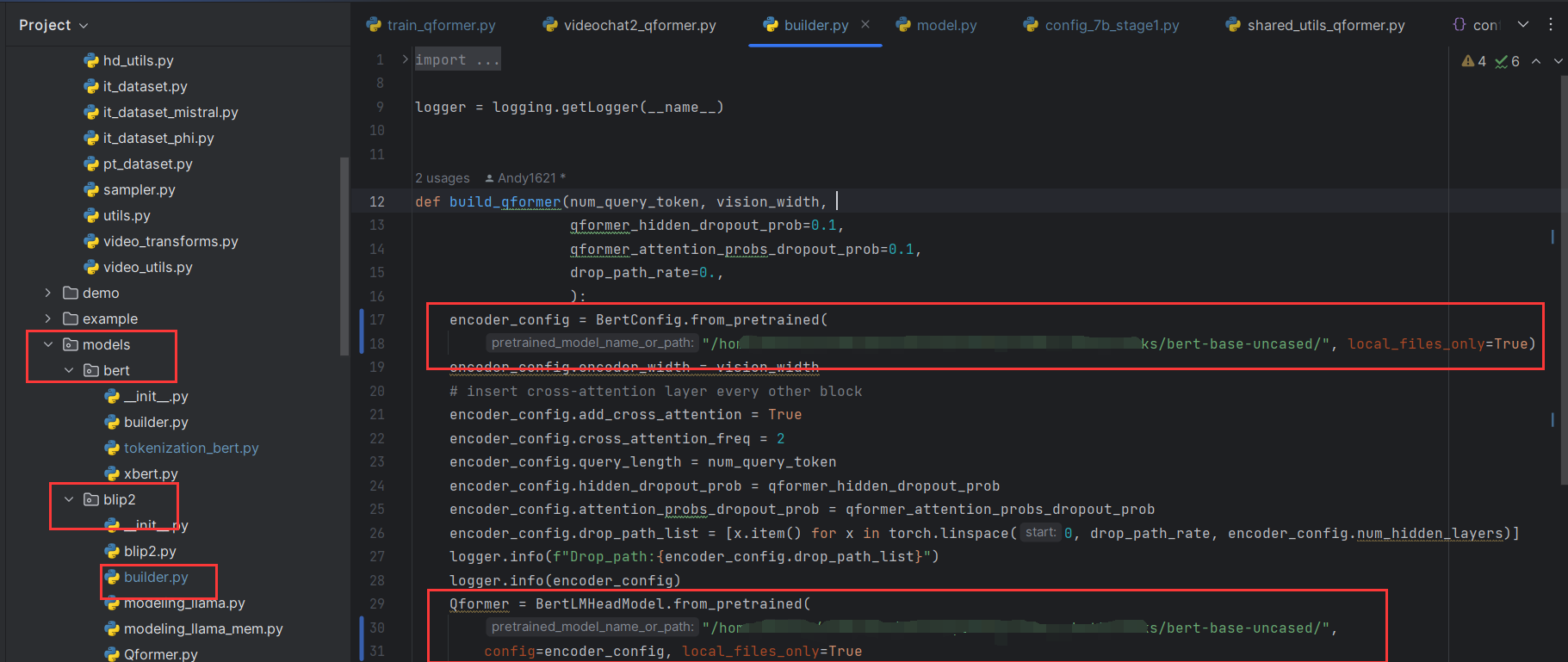Viewport: 1568px width, 662px height.
Task: Open modeling_llama.py file
Action: point(184,603)
